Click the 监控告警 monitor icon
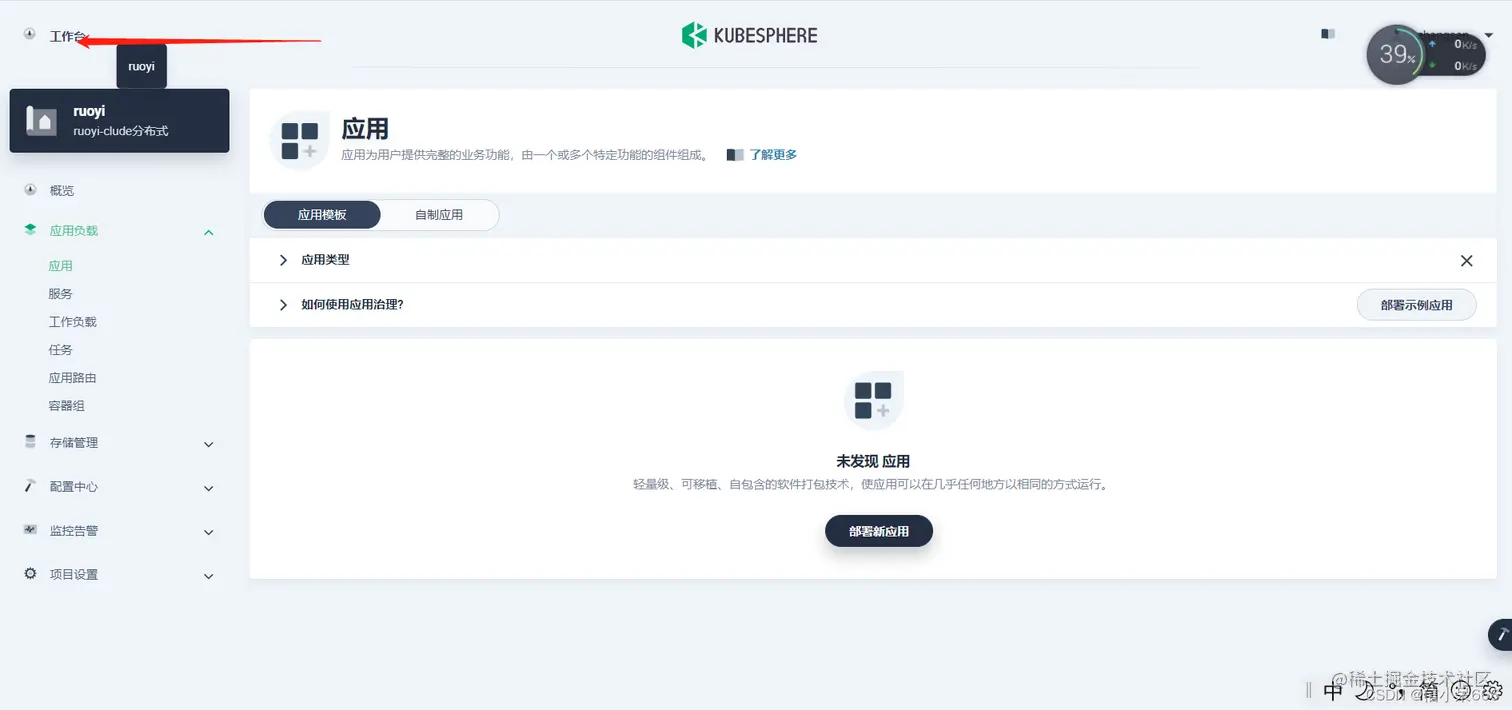Viewport: 1512px width, 710px height. tap(30, 530)
